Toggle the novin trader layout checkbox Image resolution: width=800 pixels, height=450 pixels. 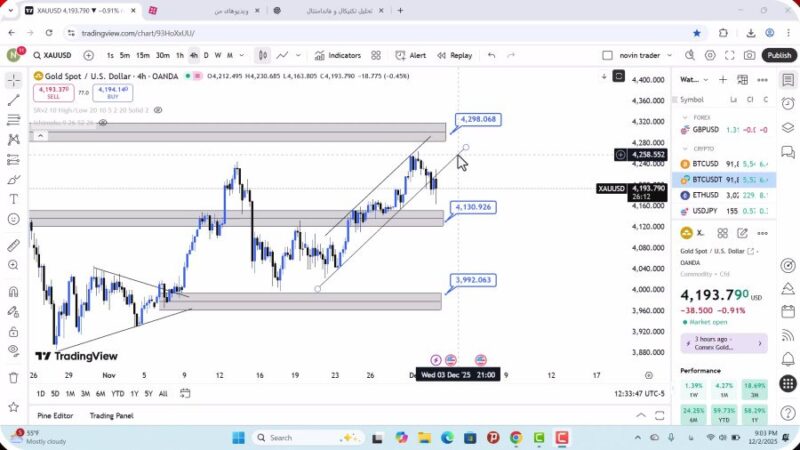(x=608, y=56)
